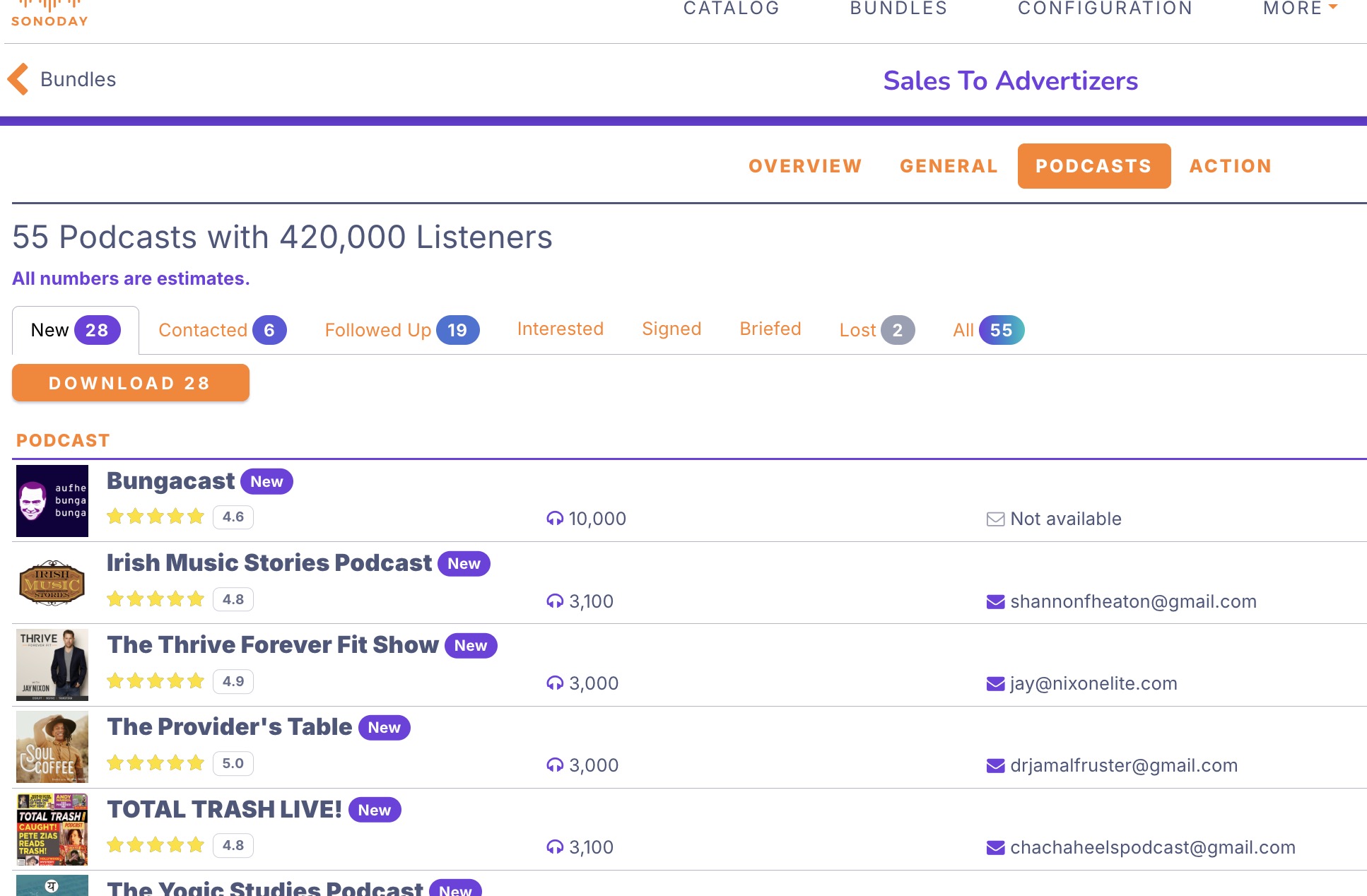Click star rating for Irish Music Stories Podcast
The image size is (1367, 896).
point(156,599)
